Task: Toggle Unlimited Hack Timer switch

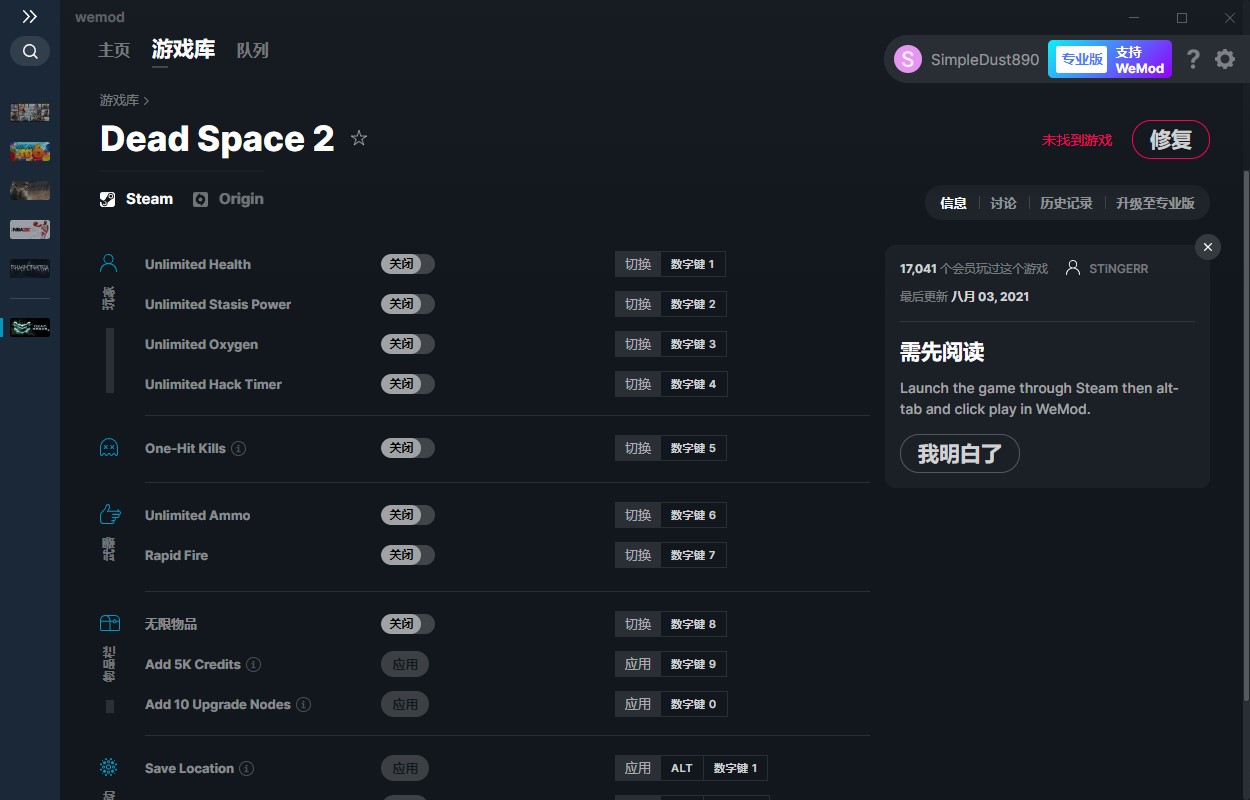Action: click(x=407, y=384)
